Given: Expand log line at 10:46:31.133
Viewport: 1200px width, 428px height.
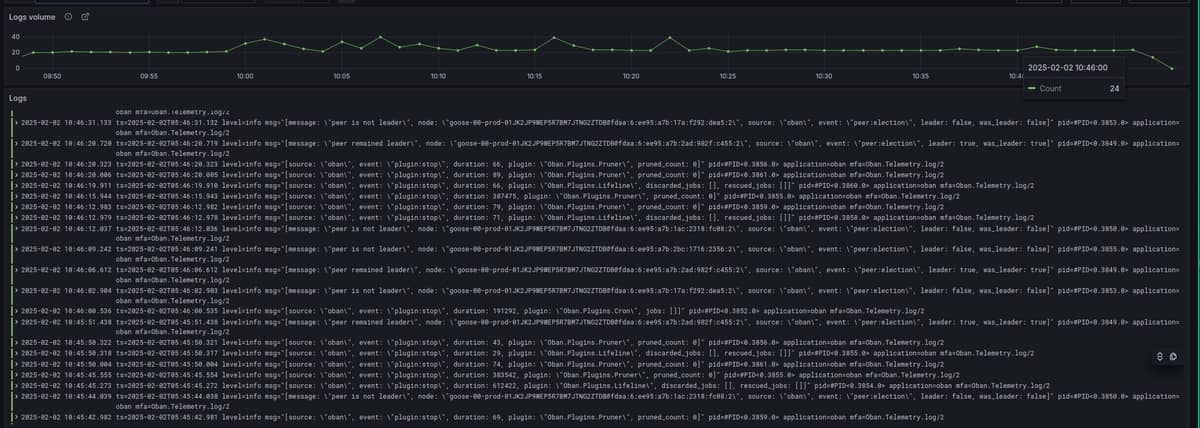Looking at the screenshot, I should click(15, 123).
